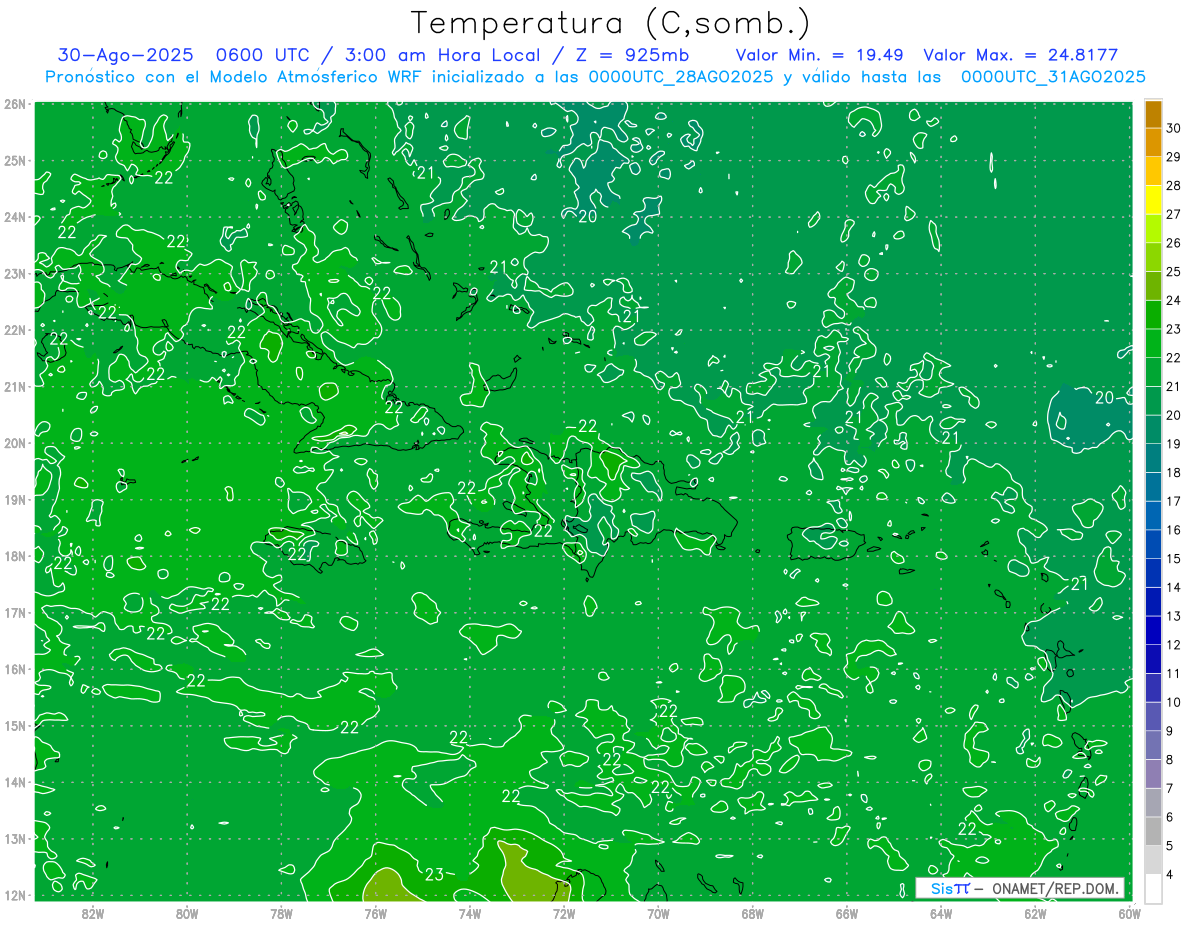Click the "68W" longitude label
The height and width of the screenshot is (927, 1200).
[752, 913]
